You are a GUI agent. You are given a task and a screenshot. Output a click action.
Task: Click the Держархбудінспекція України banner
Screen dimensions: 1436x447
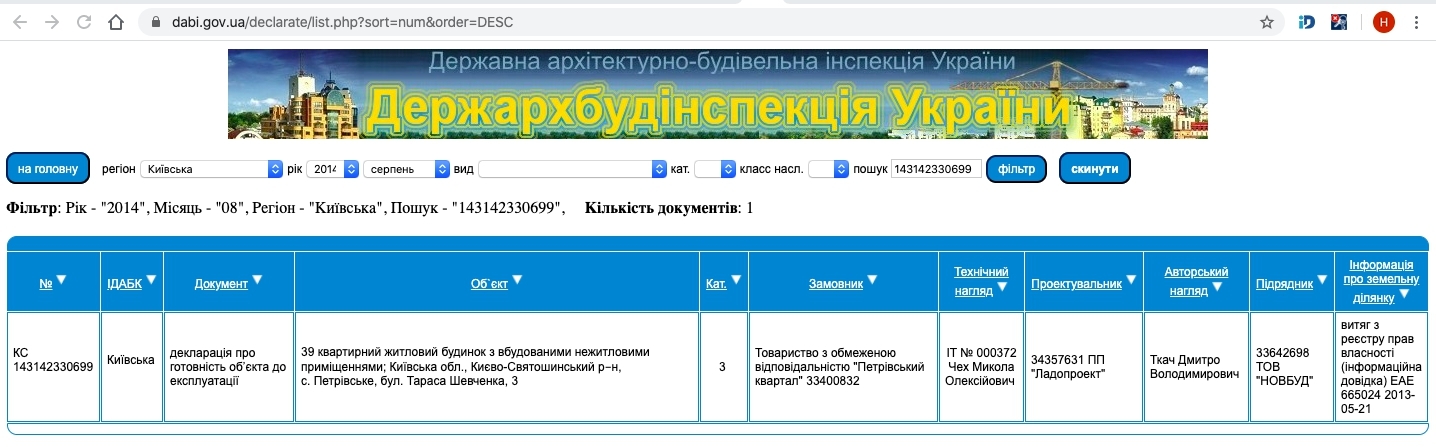[717, 94]
